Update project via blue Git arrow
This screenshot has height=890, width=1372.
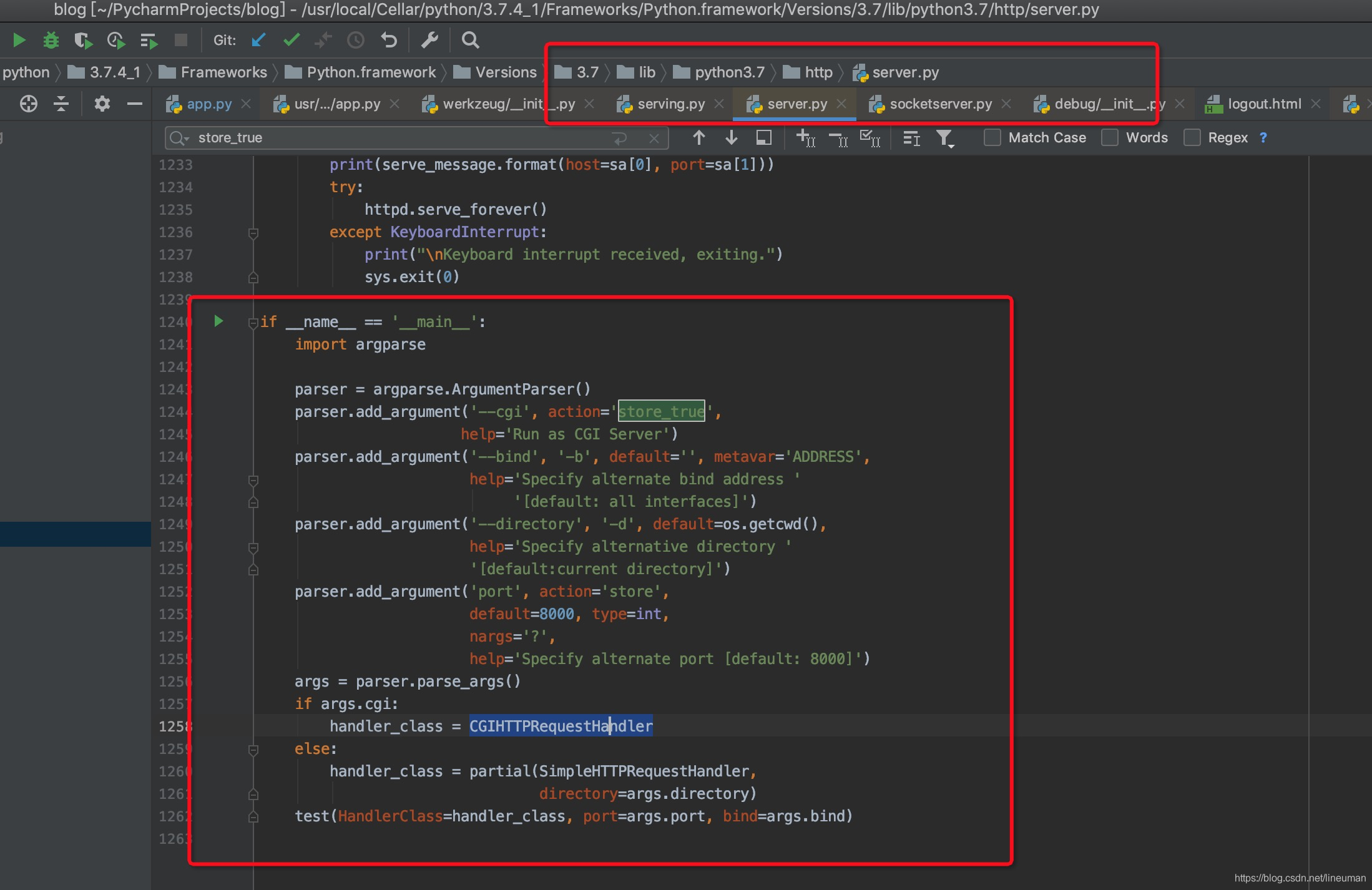258,41
